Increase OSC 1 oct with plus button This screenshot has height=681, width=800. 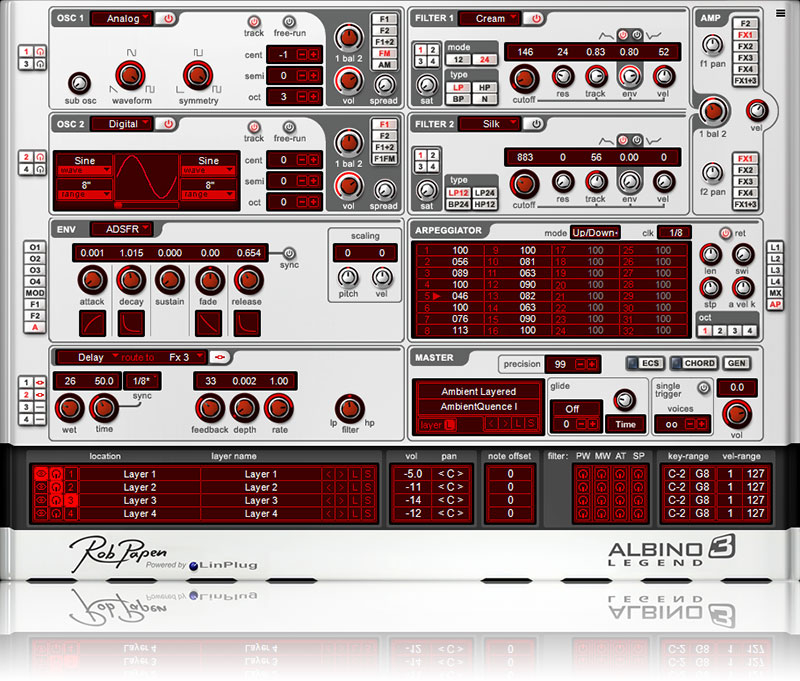tap(313, 96)
